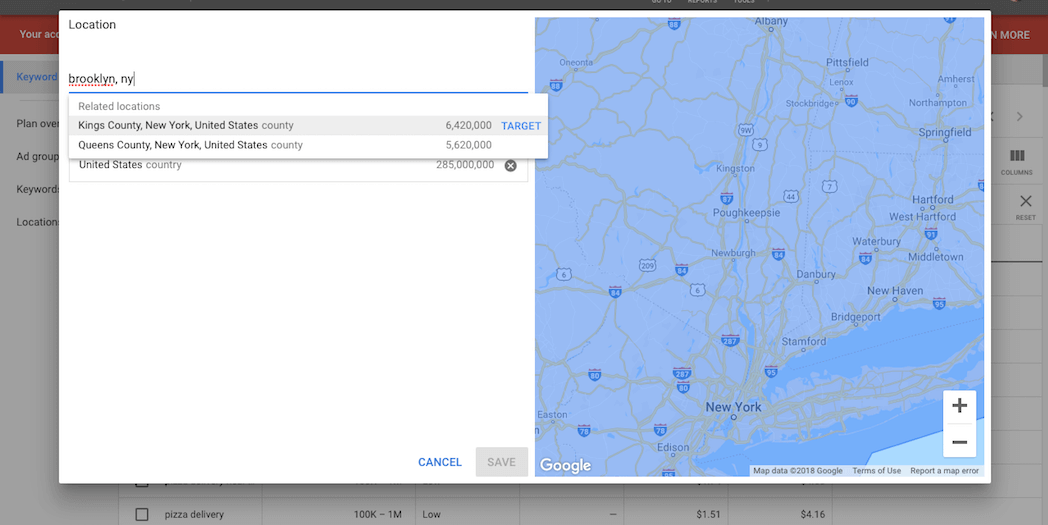Screen dimensions: 1048x525
Task: Click the Poughkeepsie label on the map
Action: (x=747, y=213)
